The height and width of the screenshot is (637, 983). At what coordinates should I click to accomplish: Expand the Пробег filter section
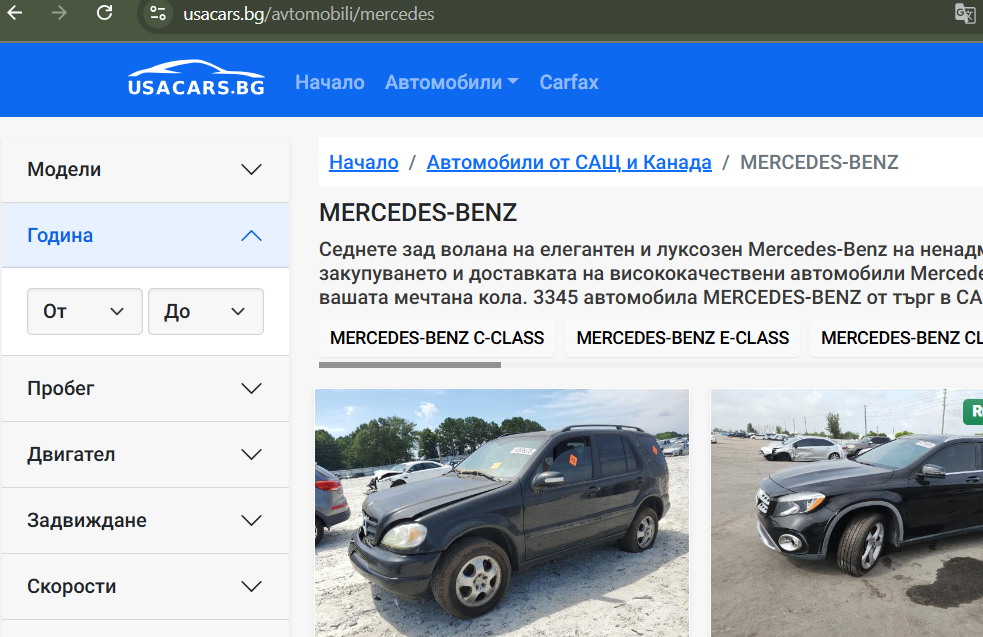coord(145,389)
